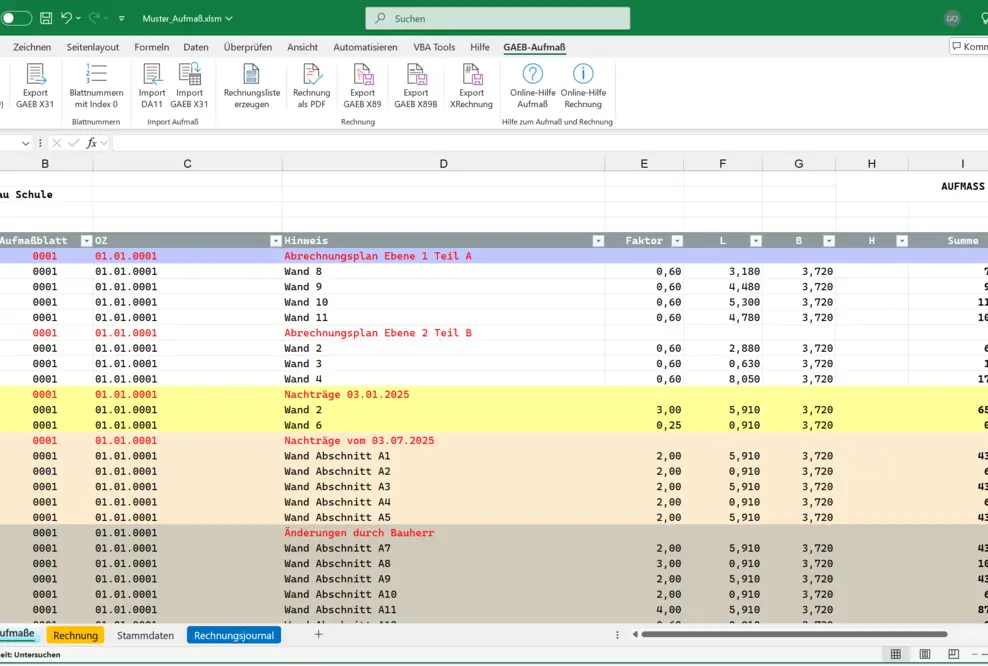
Task: Click the Save icon in title bar
Action: [46, 18]
